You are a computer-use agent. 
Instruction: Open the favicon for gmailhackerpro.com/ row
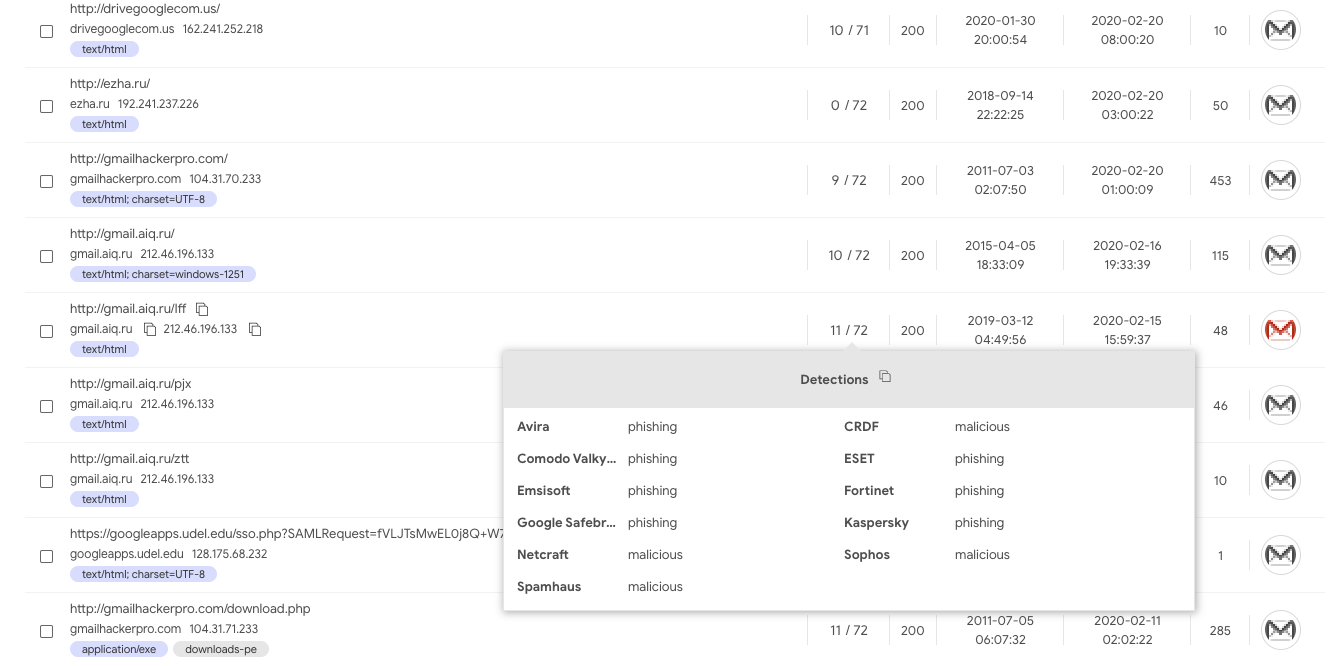point(1281,180)
